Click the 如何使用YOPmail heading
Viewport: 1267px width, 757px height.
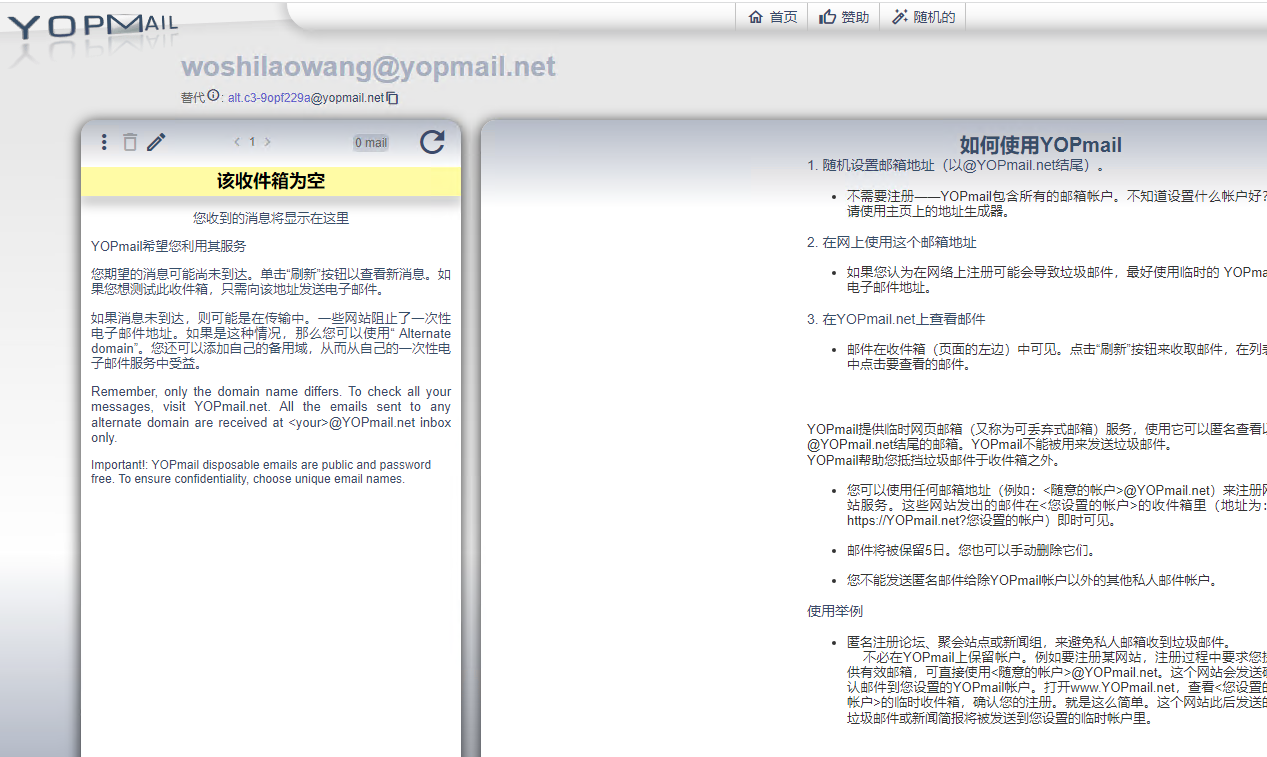pos(1041,145)
